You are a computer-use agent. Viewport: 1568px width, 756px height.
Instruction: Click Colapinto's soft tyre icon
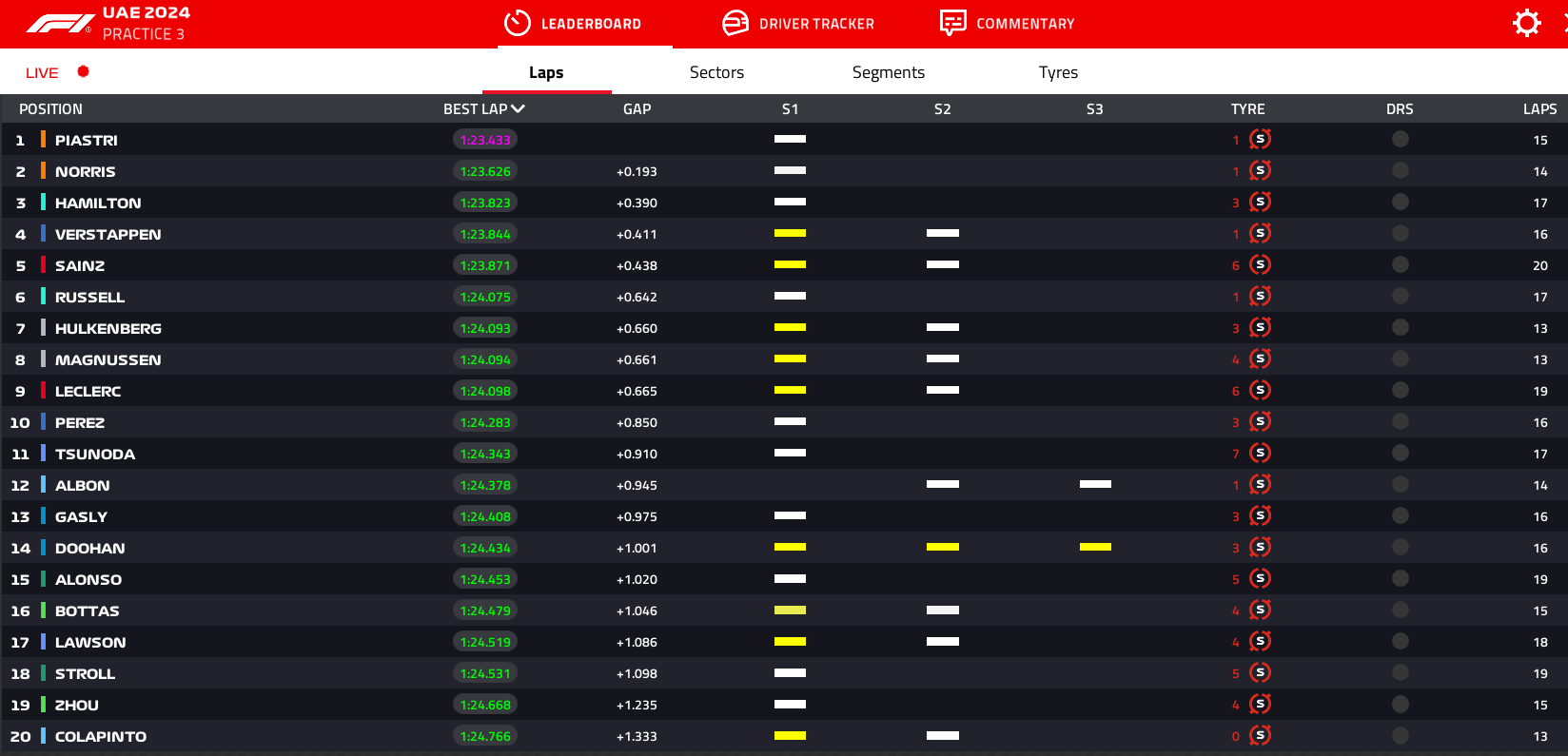coord(1260,735)
